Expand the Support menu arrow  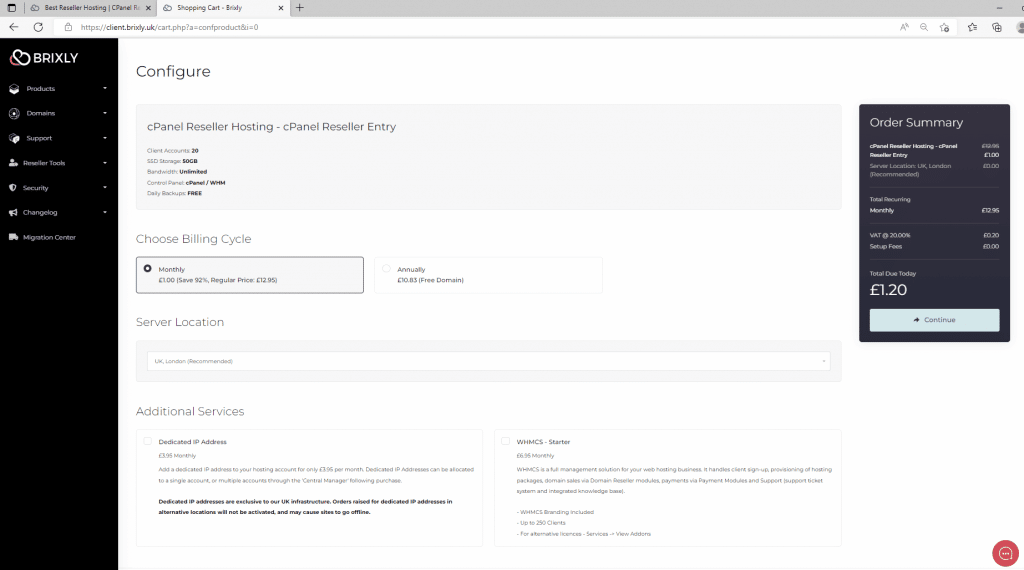point(105,138)
